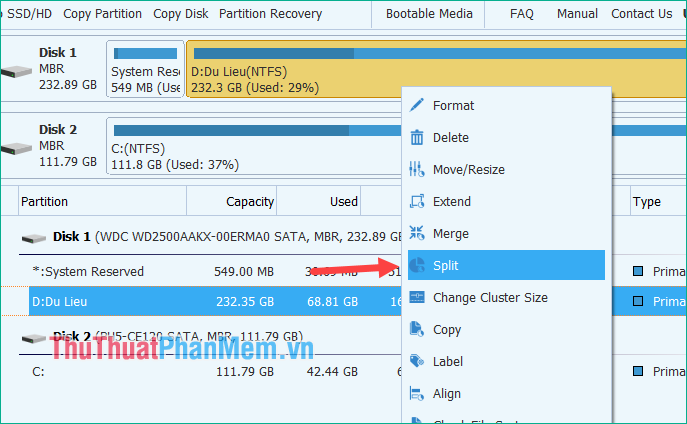Screen dimensions: 687x424
Task: Choose Merge from the context menu
Action: tap(506, 233)
